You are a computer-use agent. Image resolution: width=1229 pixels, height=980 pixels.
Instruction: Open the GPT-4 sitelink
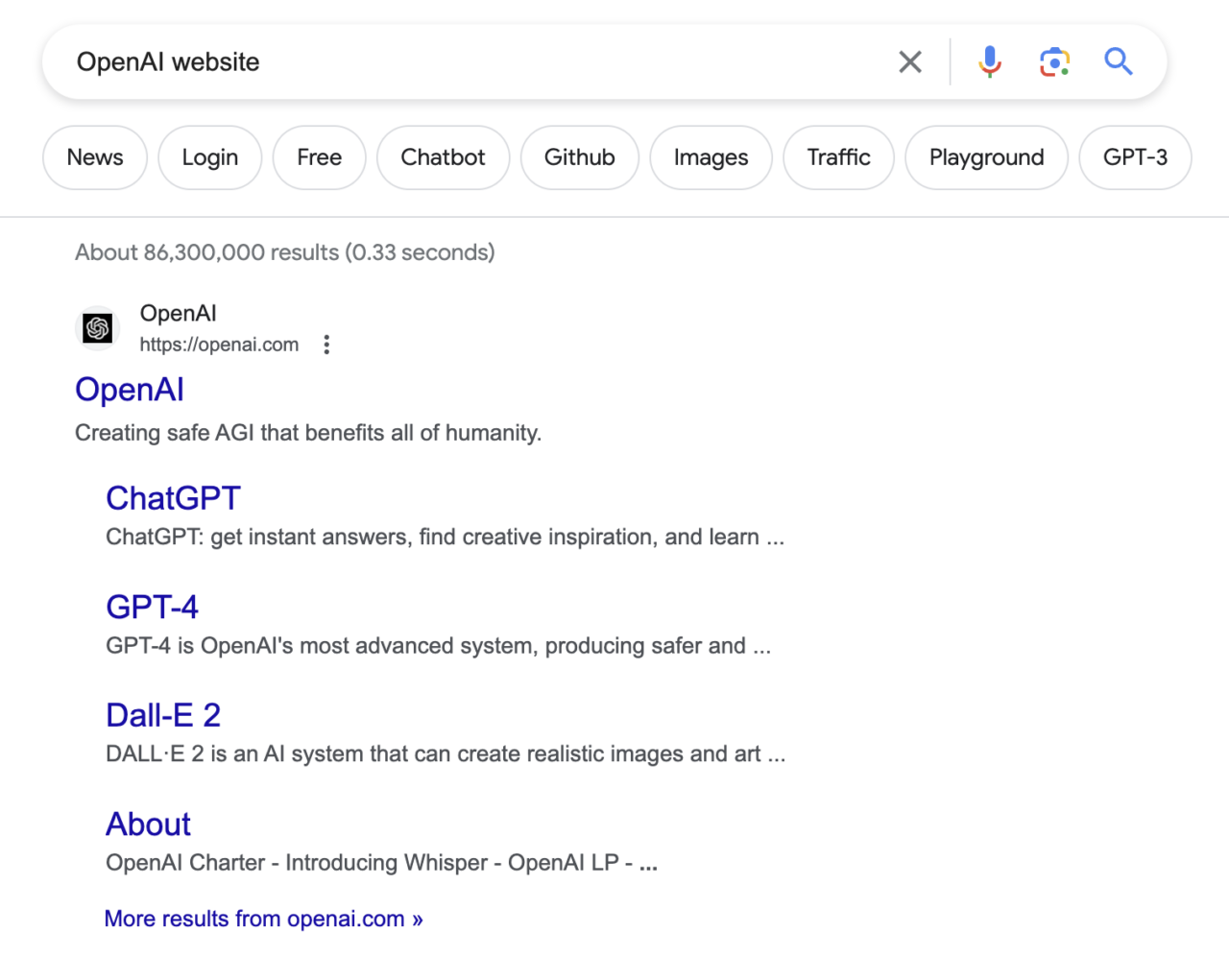click(x=152, y=607)
